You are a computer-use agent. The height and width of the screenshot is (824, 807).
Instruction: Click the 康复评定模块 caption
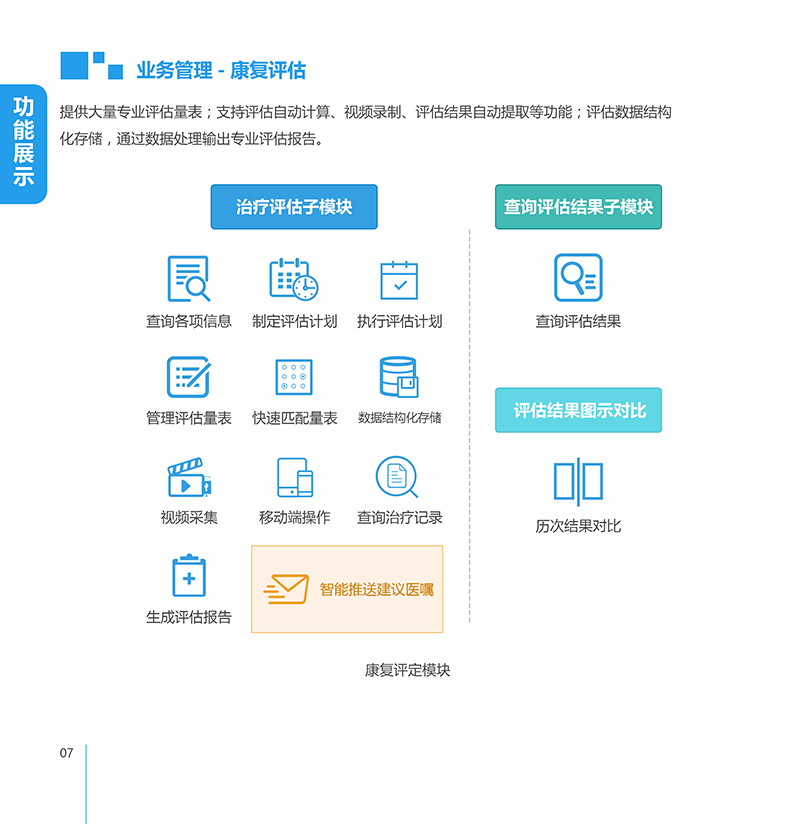pos(407,670)
